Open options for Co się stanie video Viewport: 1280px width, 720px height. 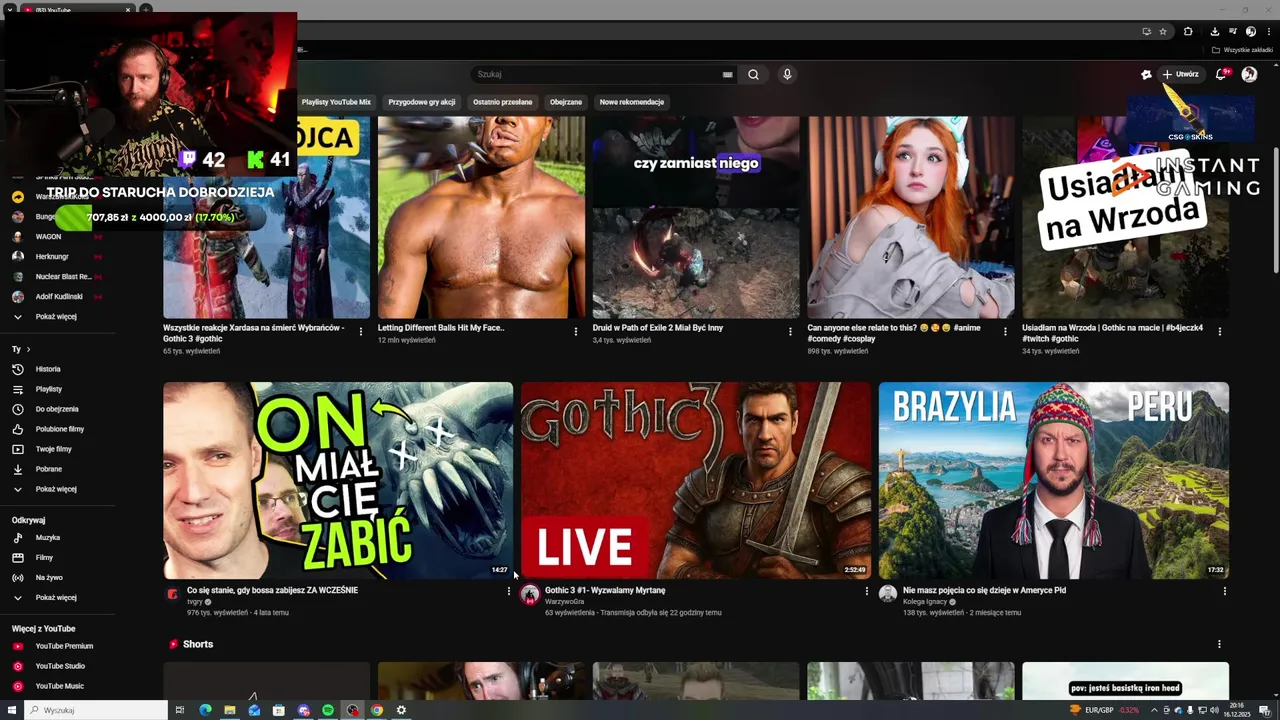point(509,591)
